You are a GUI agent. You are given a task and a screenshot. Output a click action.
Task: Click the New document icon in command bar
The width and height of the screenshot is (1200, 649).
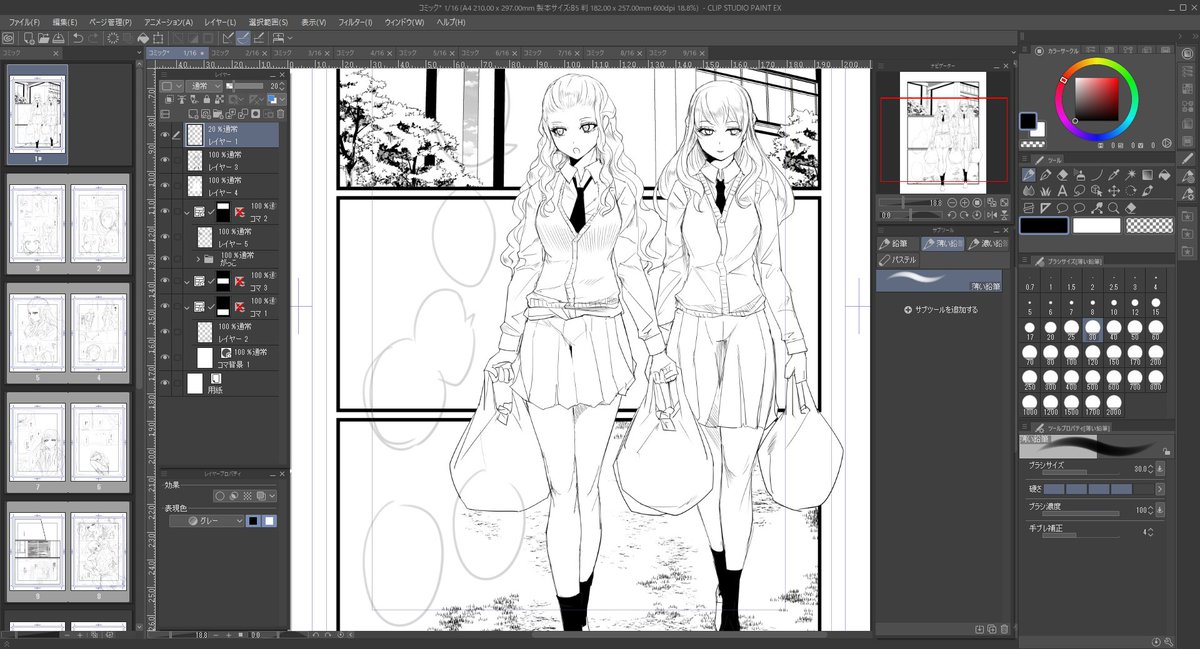(x=29, y=38)
